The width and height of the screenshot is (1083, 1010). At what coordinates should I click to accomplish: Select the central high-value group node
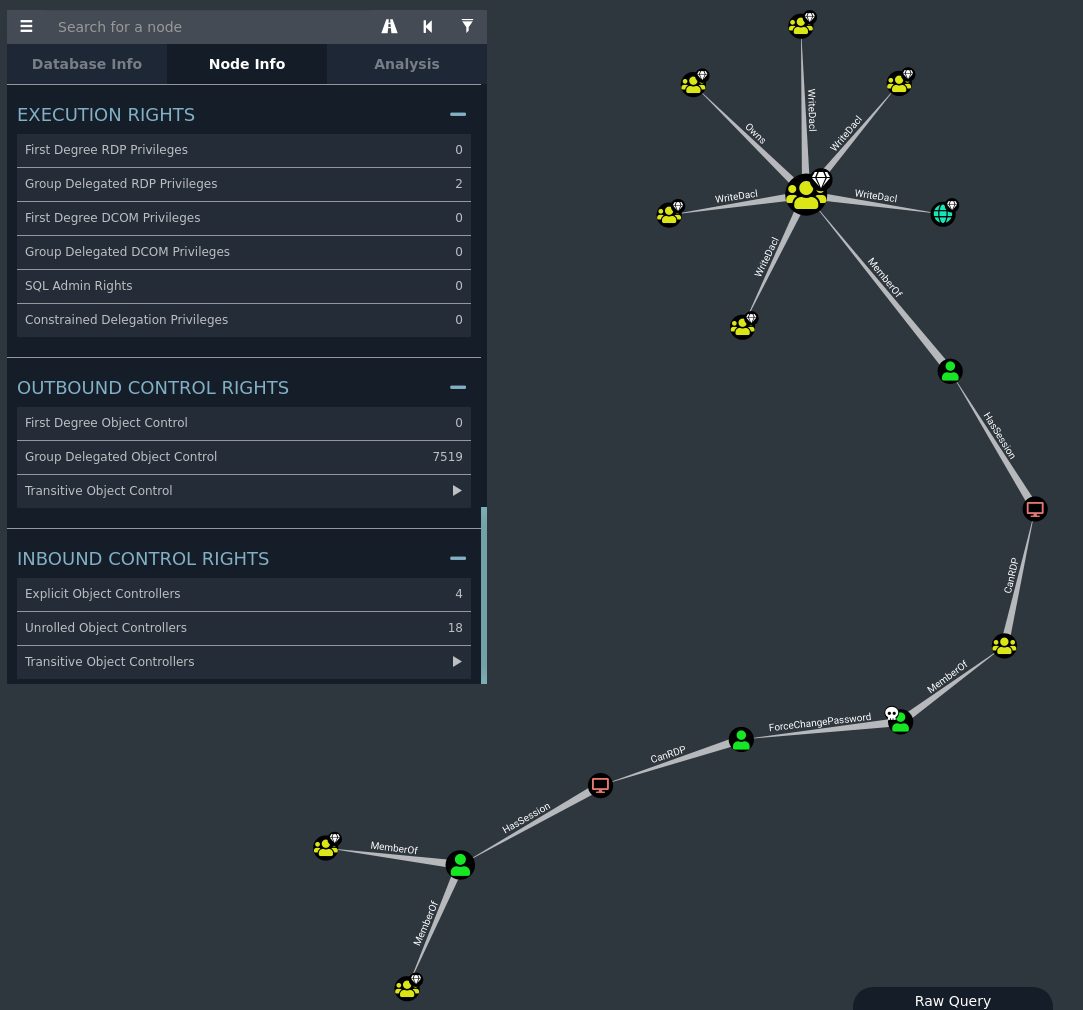pyautogui.click(x=806, y=194)
